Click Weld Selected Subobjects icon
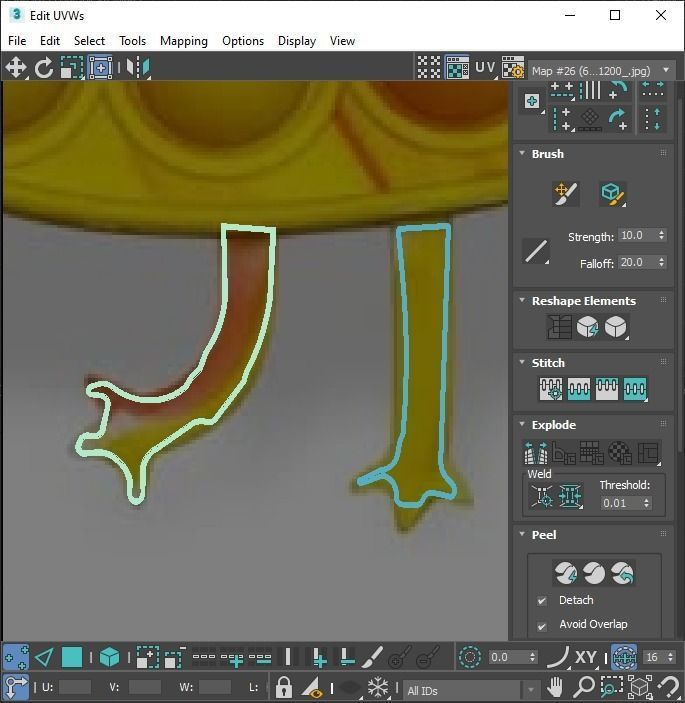Image resolution: width=685 pixels, height=703 pixels. 570,496
